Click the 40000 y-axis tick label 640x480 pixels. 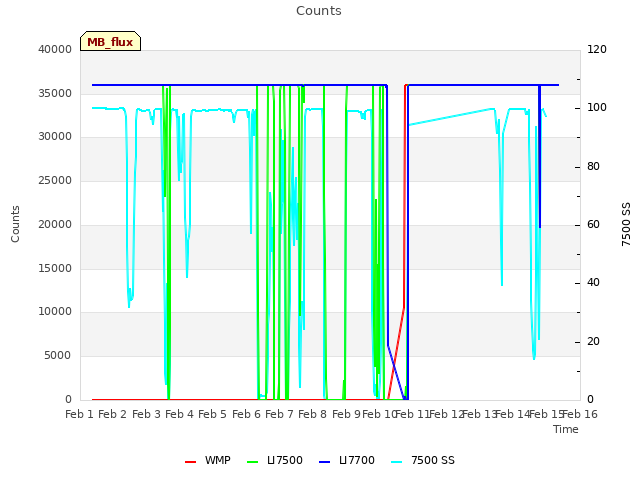pyautogui.click(x=55, y=49)
